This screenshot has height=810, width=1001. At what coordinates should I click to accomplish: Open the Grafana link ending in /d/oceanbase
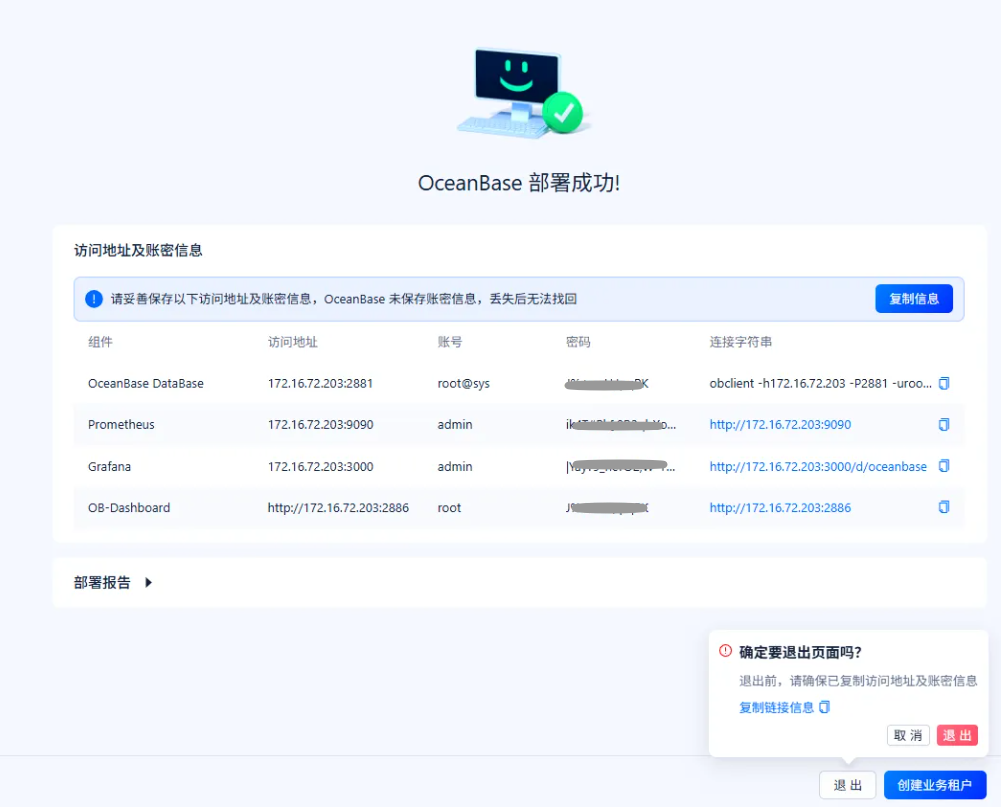818,467
